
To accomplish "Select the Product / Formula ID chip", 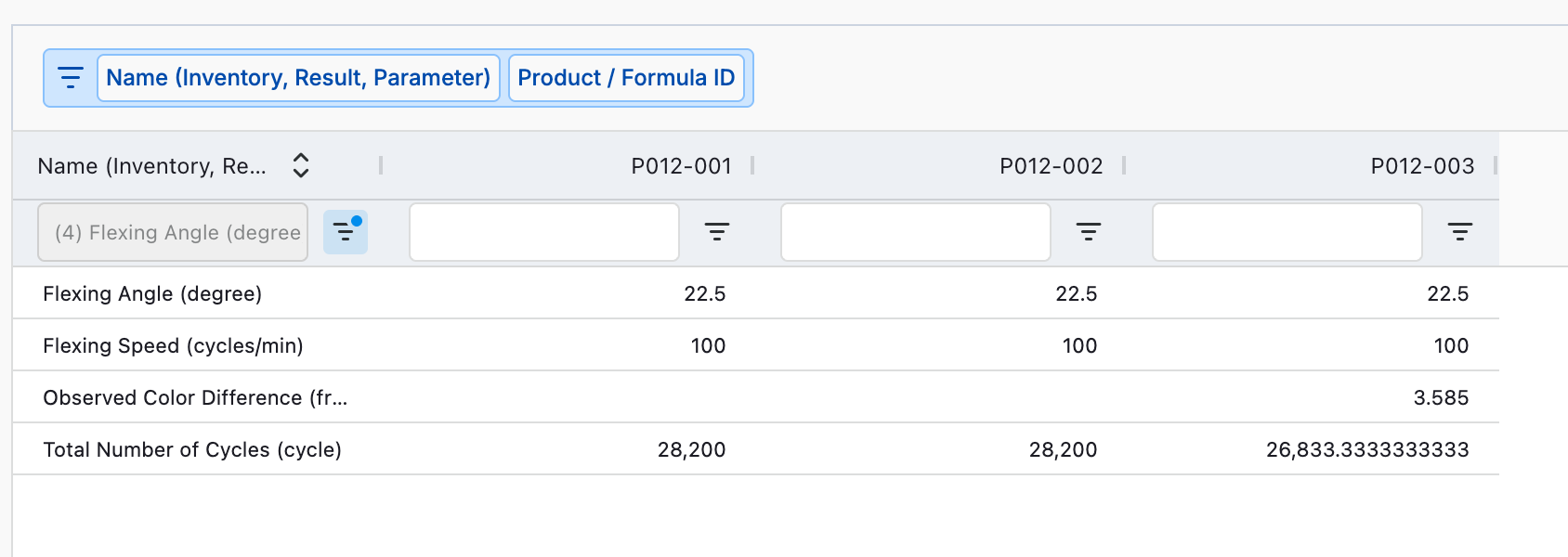I will coord(626,78).
